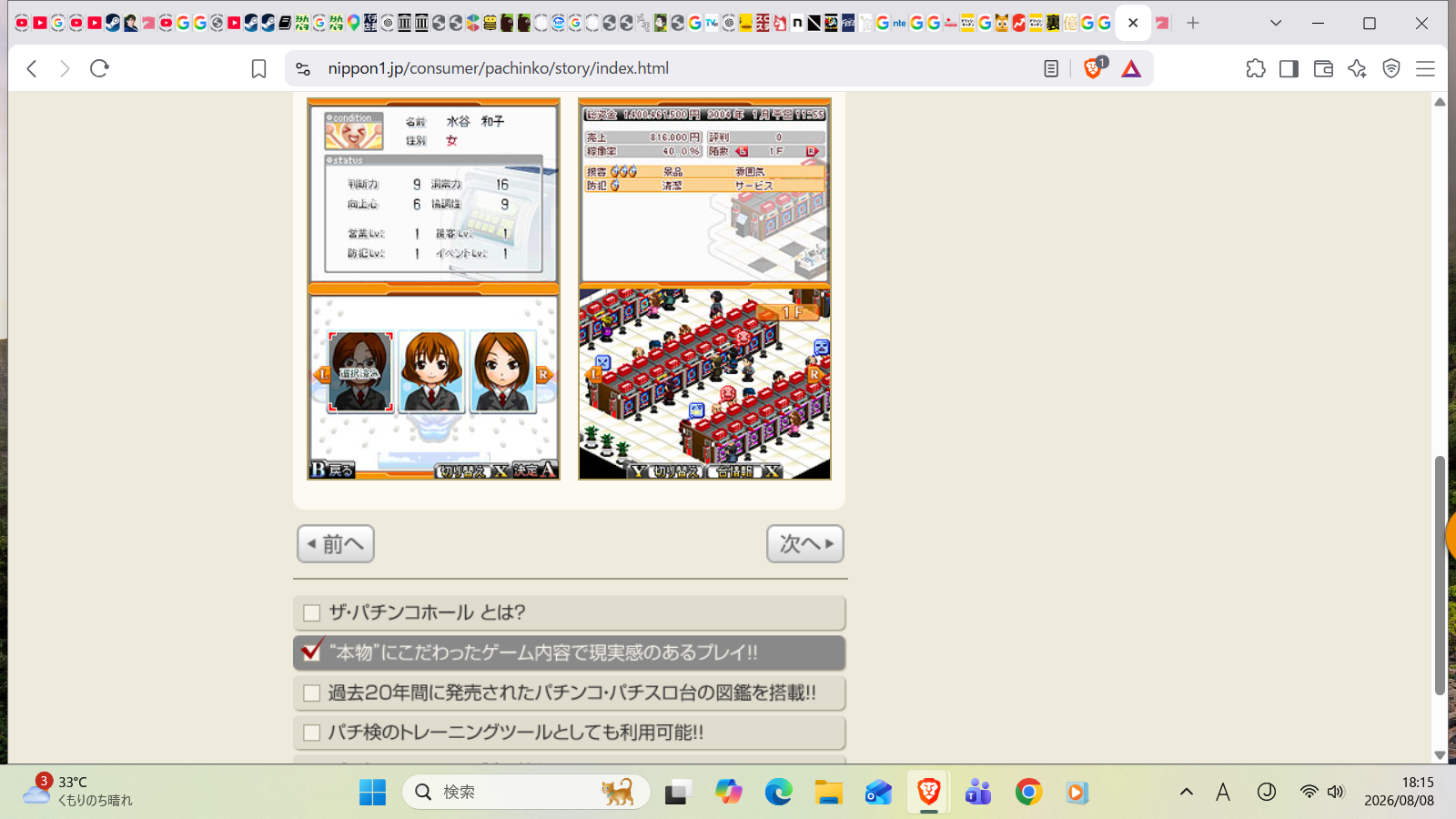Open the browser extensions menu

coord(1256,68)
